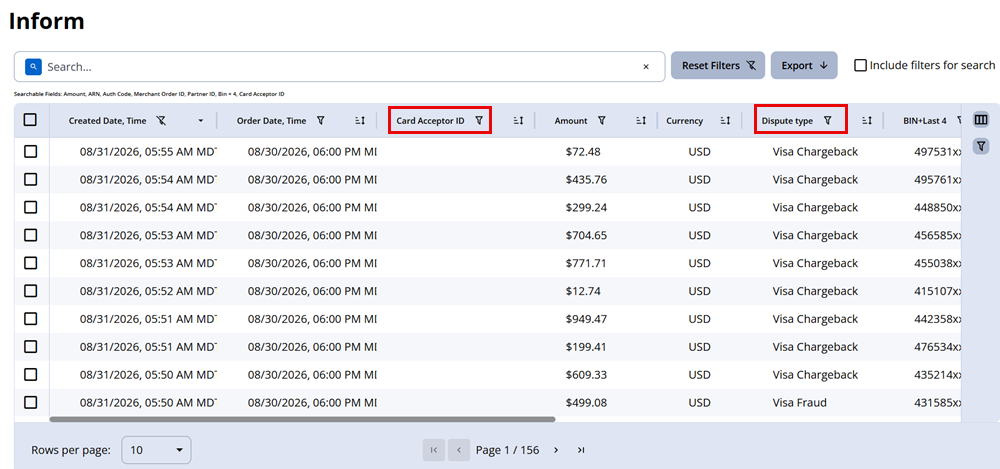The height and width of the screenshot is (469, 1000).
Task: Open the Amount column filter icon
Action: tap(601, 121)
